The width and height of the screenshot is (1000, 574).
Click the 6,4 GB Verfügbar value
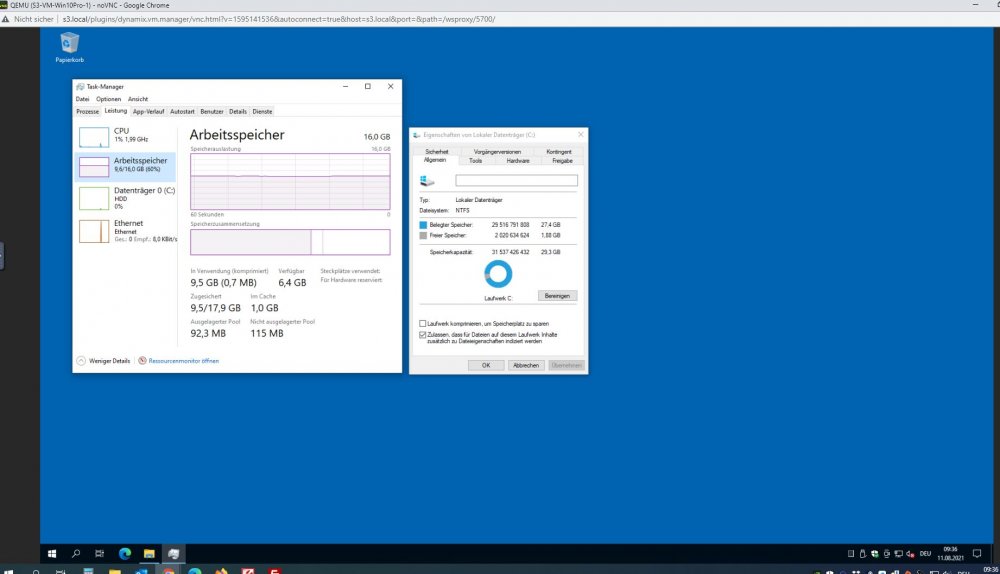pos(292,283)
